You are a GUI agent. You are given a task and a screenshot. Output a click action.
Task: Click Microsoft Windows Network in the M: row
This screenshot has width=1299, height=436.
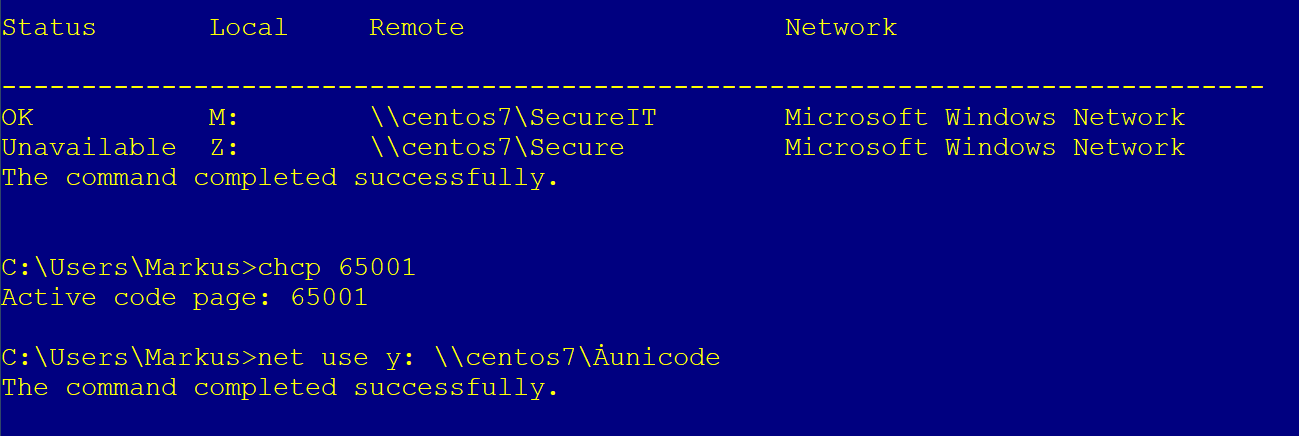click(984, 118)
